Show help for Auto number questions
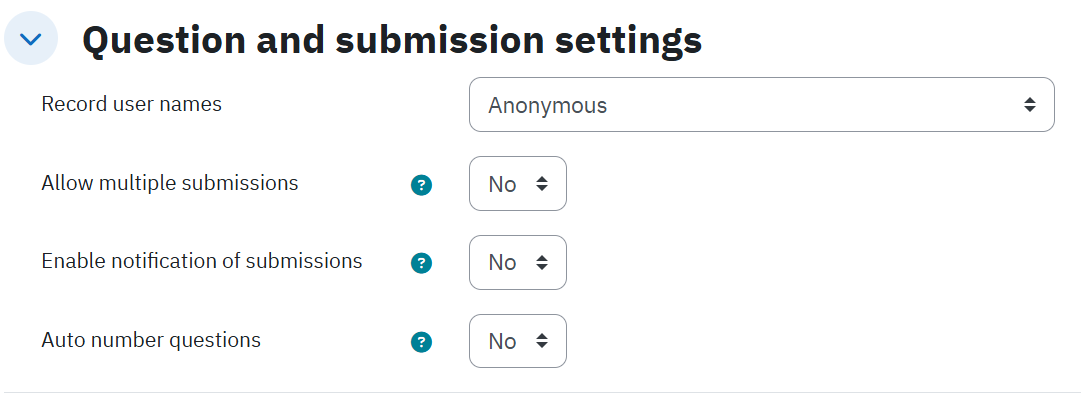Screen dimensions: 1081x397 point(421,343)
